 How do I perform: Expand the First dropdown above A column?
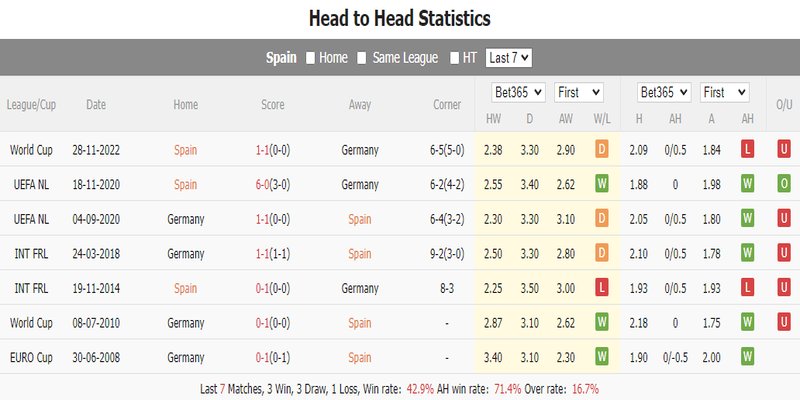[724, 92]
